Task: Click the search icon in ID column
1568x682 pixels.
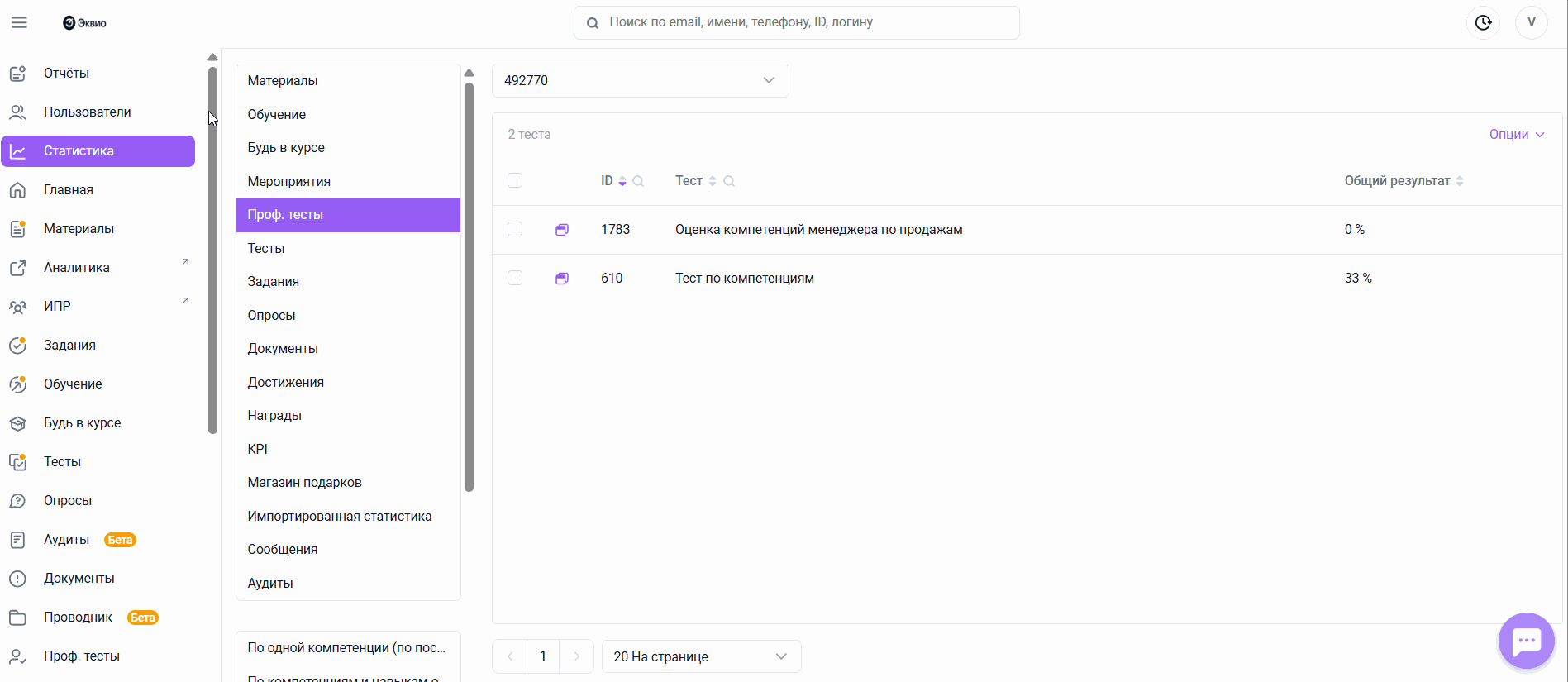Action: [x=638, y=181]
